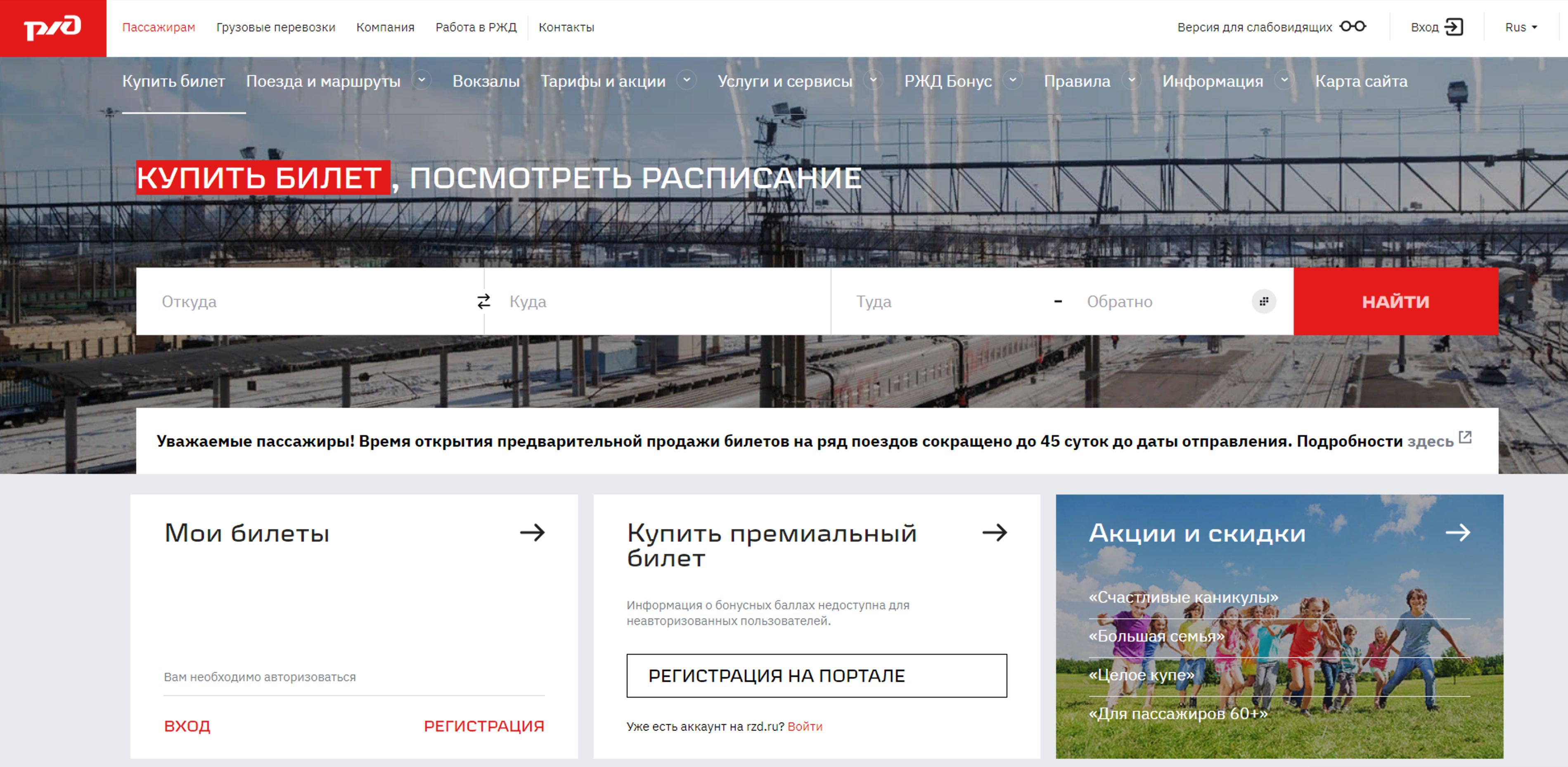Image resolution: width=1568 pixels, height=767 pixels.
Task: Expand Тарифы и акции submenu chevron
Action: (687, 80)
